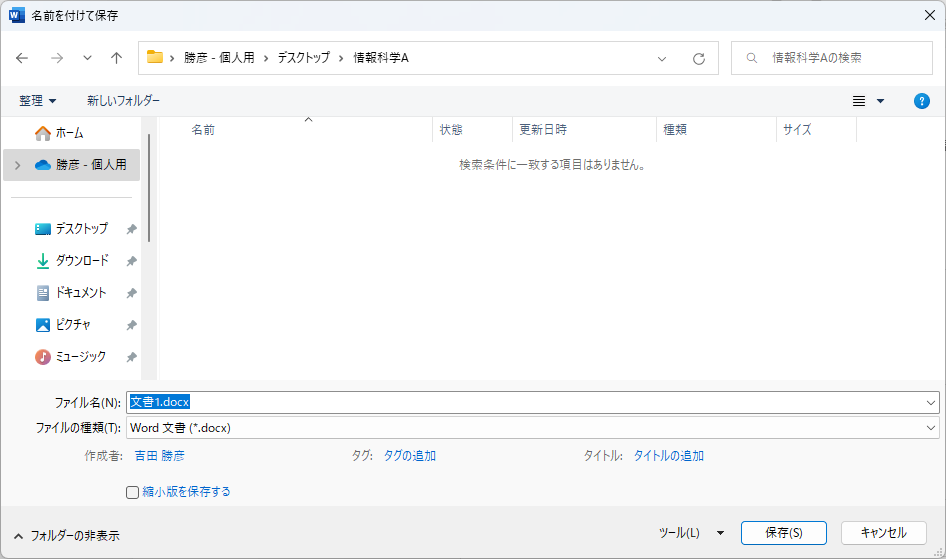Click the pin icon next to デスクトップ
946x559 pixels.
point(132,229)
